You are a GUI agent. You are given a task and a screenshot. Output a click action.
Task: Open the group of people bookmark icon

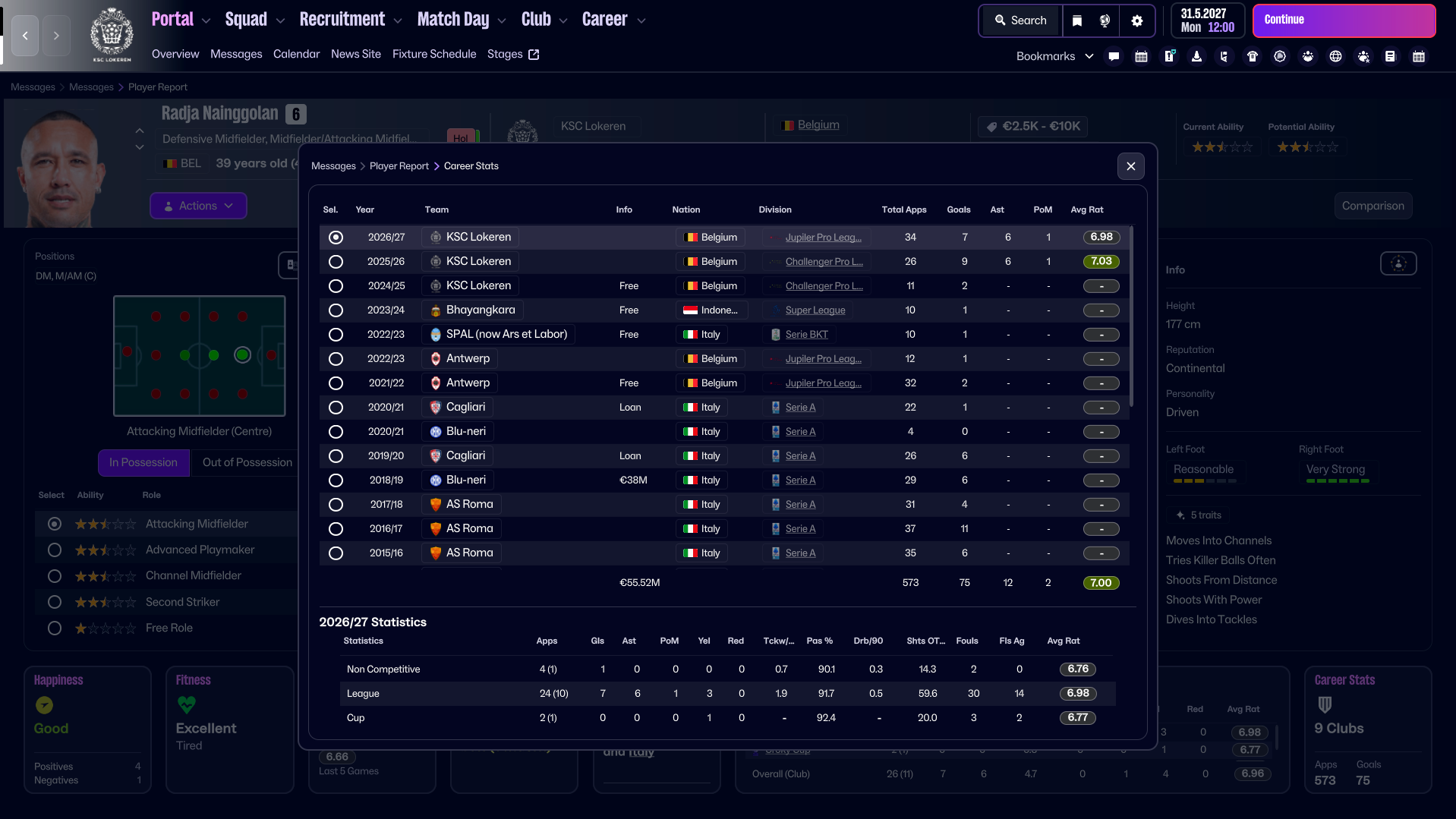coord(1308,56)
